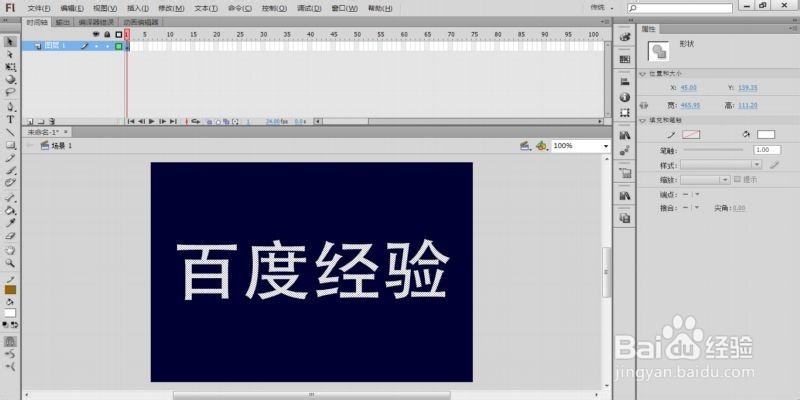
Task: Select the Subselection tool
Action: point(10,54)
